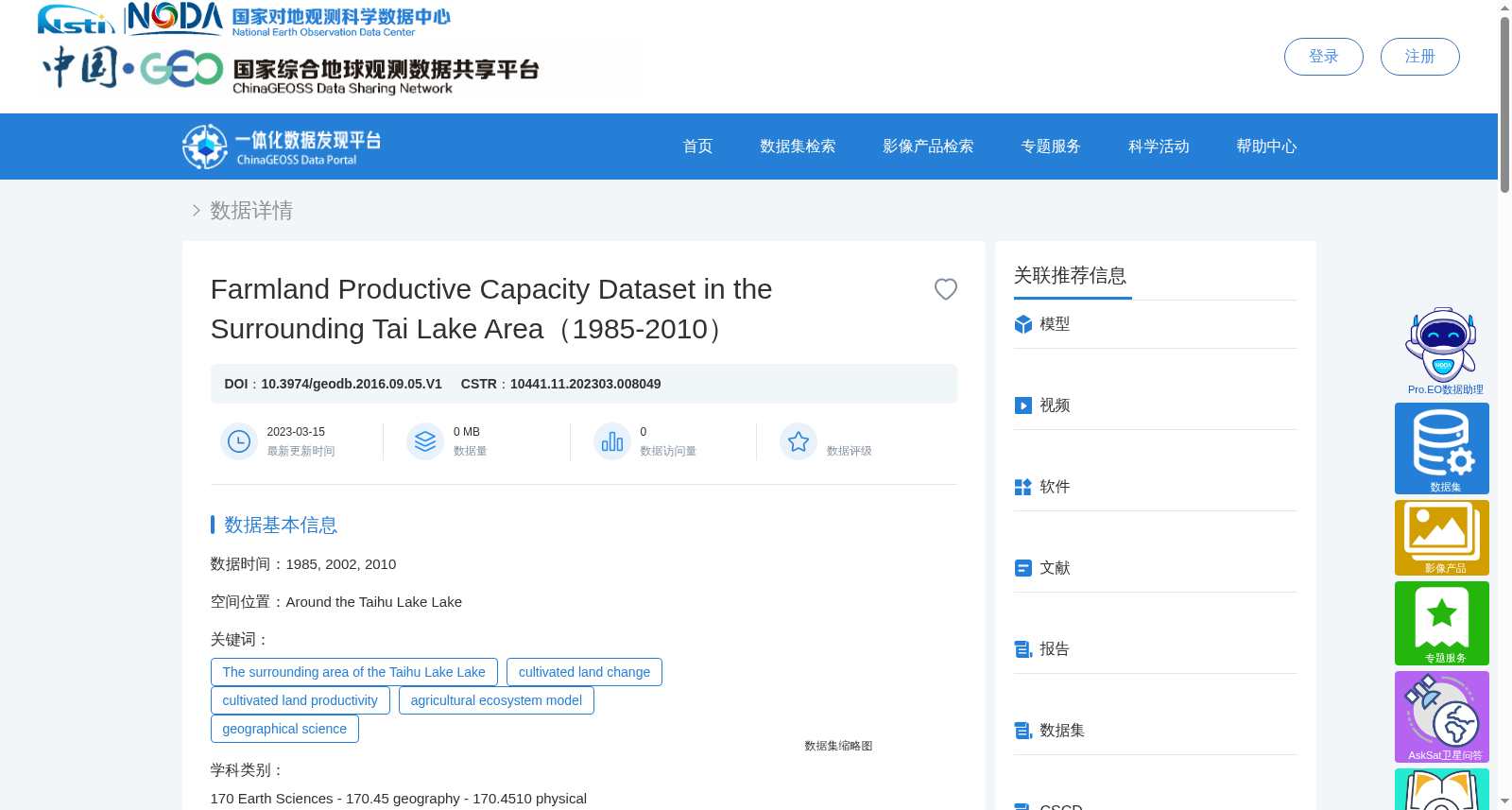The width and height of the screenshot is (1512, 810).
Task: Click the DOI number text
Action: (352, 384)
